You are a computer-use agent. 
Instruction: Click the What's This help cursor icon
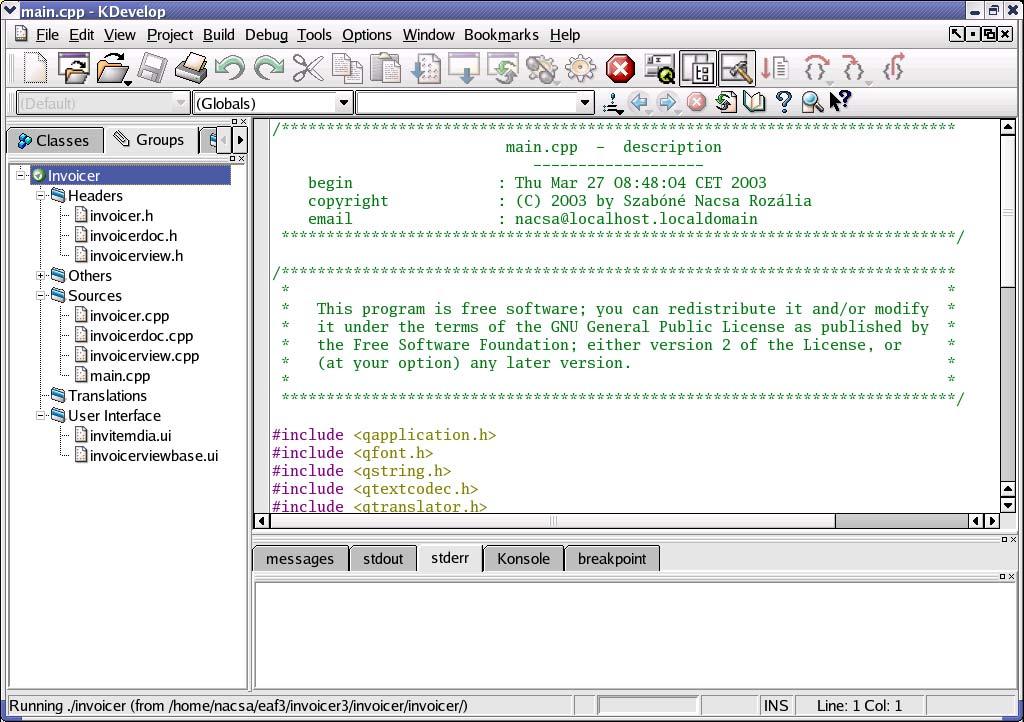(x=840, y=102)
